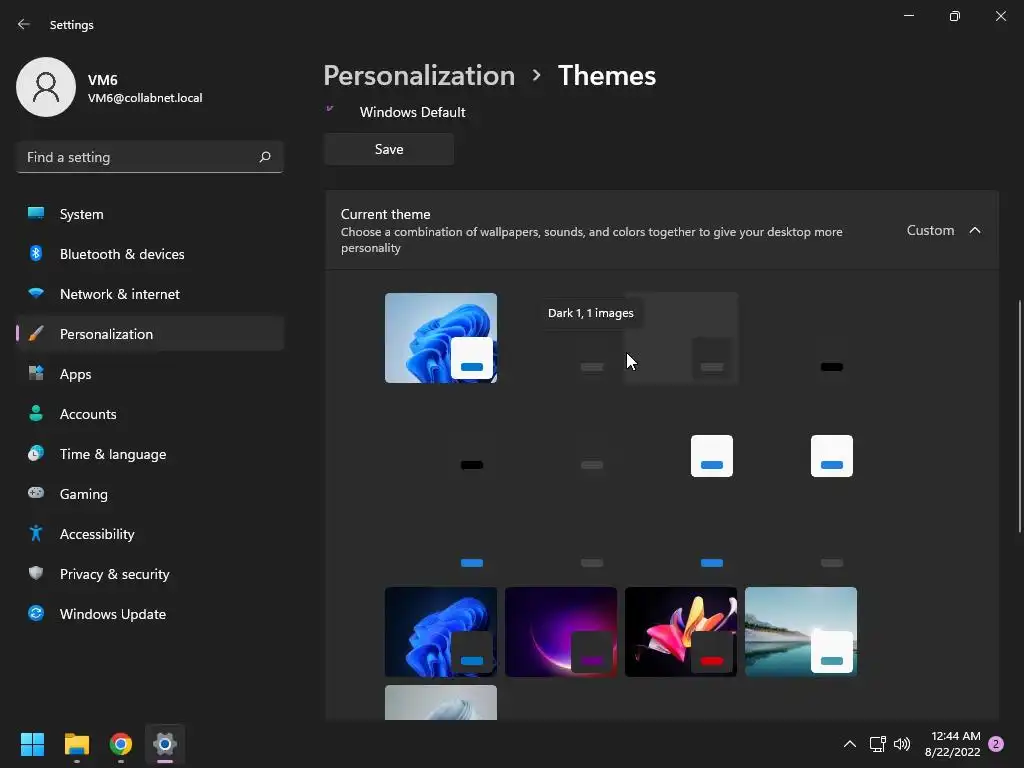Image resolution: width=1024 pixels, height=768 pixels.
Task: Click the Settings gear taskbar icon
Action: pyautogui.click(x=165, y=744)
